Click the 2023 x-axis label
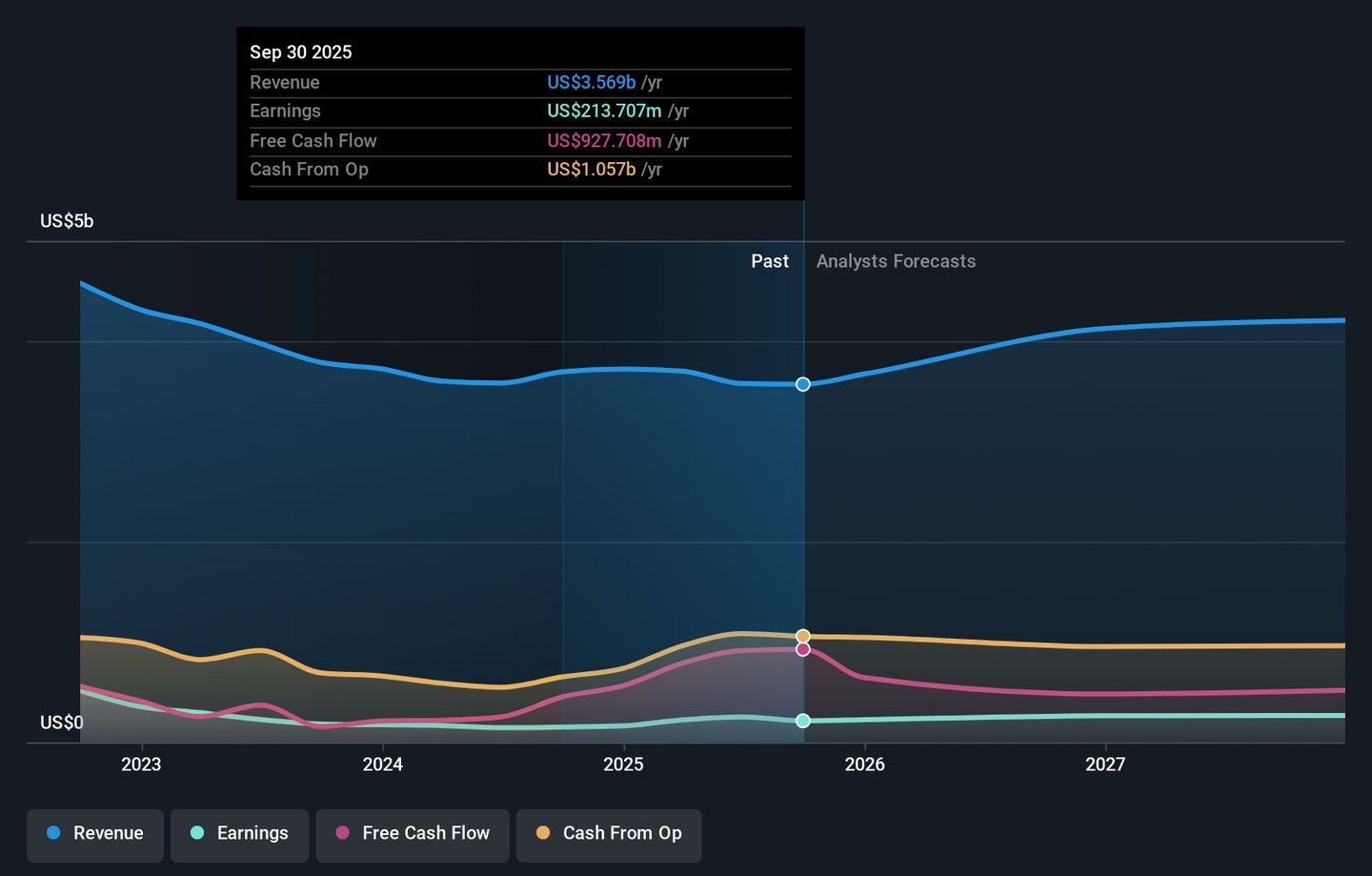1372x876 pixels. pos(141,764)
